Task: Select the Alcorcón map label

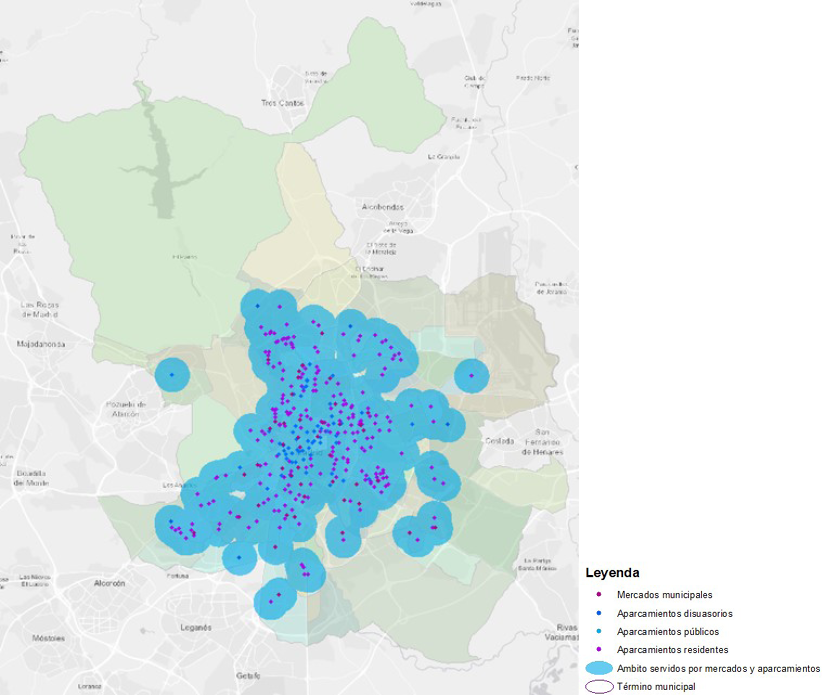Action: [109, 582]
